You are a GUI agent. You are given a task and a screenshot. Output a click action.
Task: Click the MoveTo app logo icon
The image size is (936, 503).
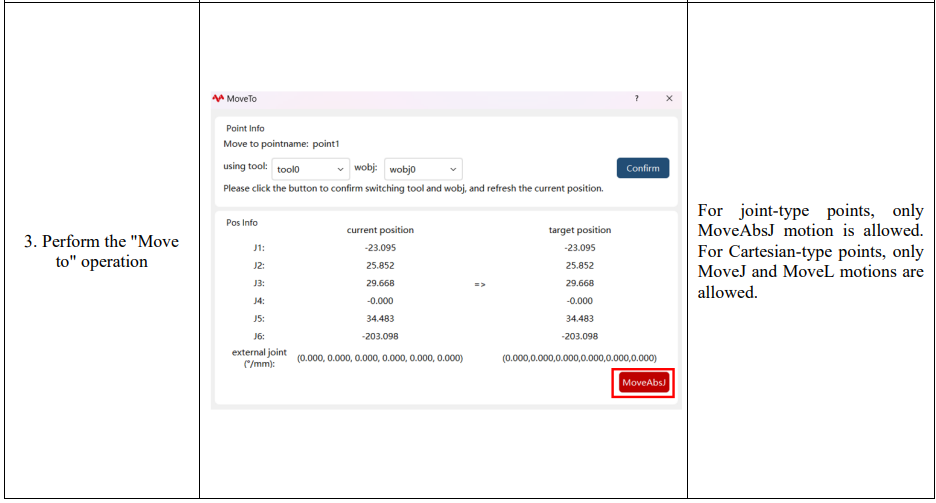point(218,98)
